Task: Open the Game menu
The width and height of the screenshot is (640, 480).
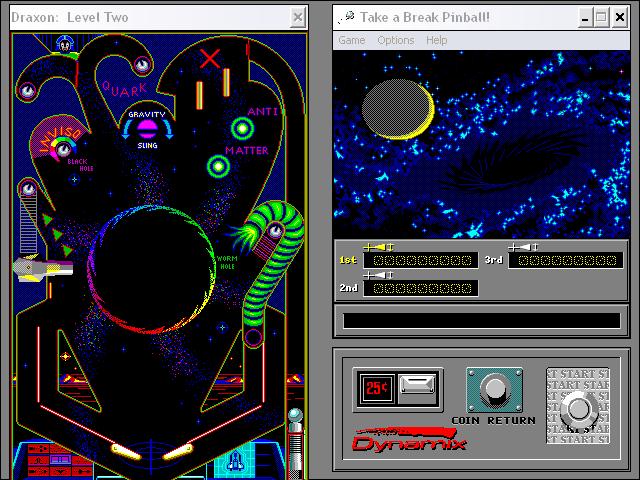Action: click(351, 40)
